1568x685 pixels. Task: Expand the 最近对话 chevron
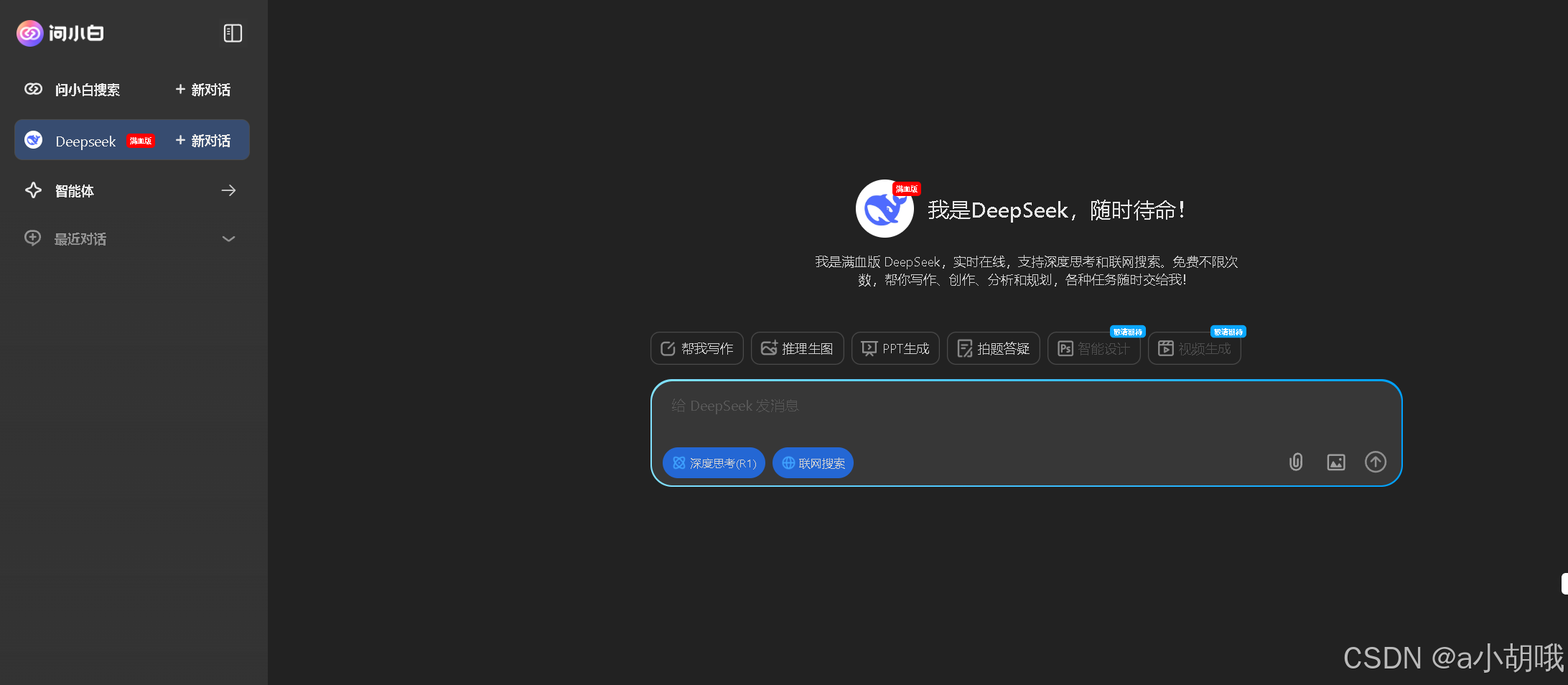[228, 239]
